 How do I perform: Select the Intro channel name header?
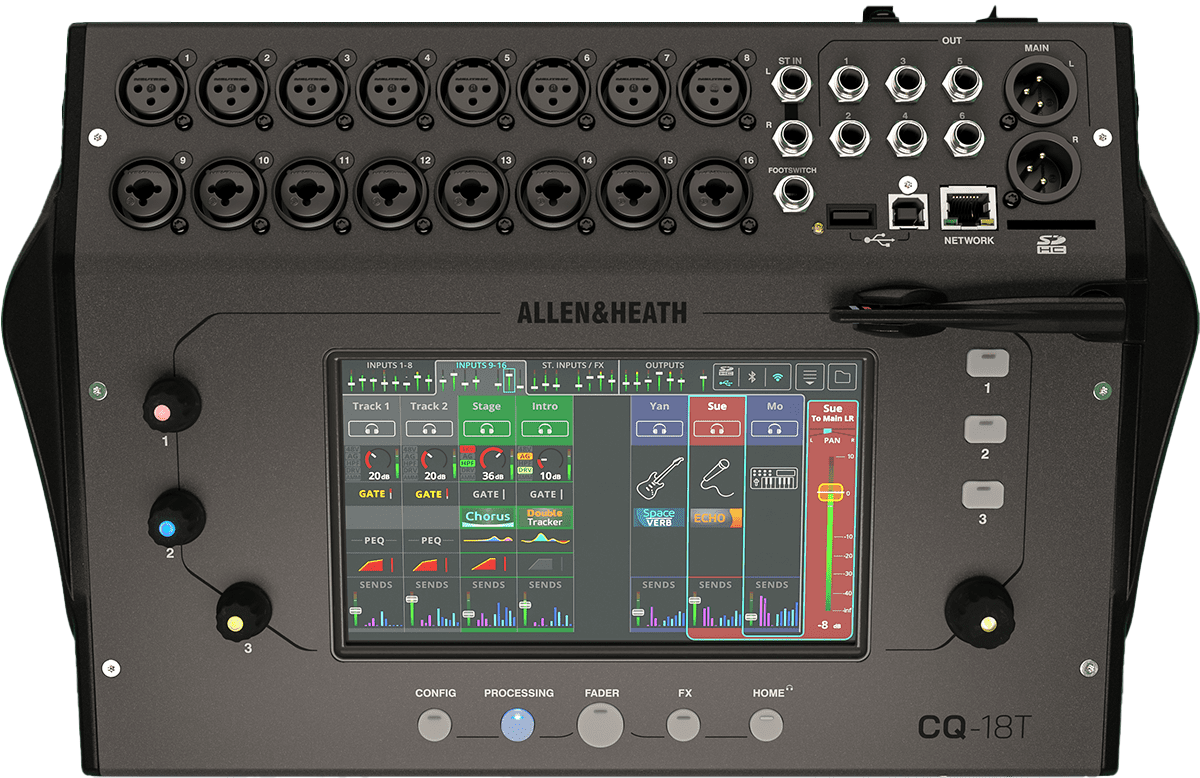(x=545, y=406)
